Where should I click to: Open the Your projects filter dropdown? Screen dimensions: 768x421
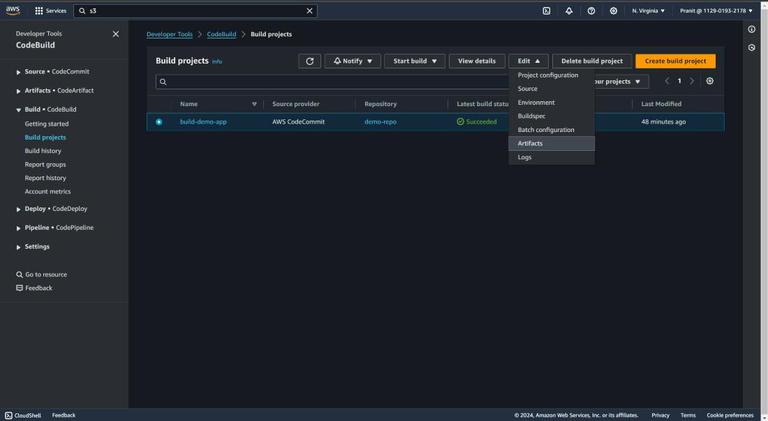(618, 82)
